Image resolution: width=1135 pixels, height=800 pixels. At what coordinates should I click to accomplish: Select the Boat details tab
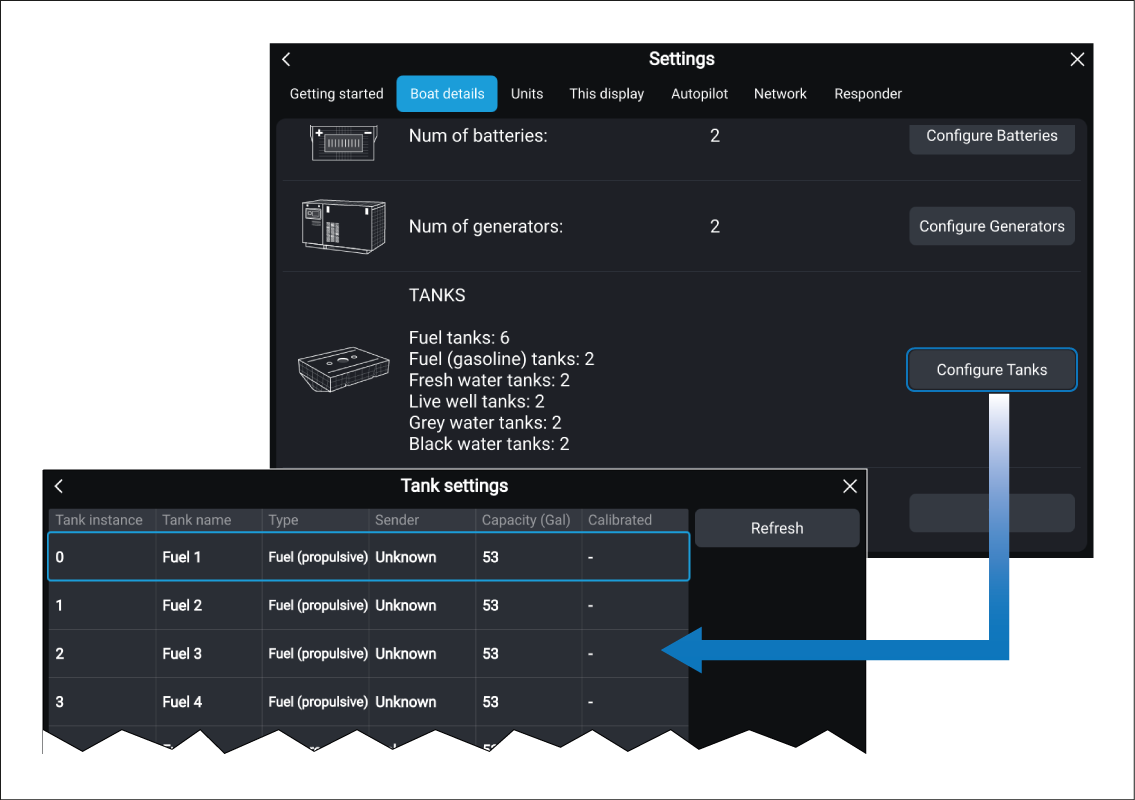[447, 94]
